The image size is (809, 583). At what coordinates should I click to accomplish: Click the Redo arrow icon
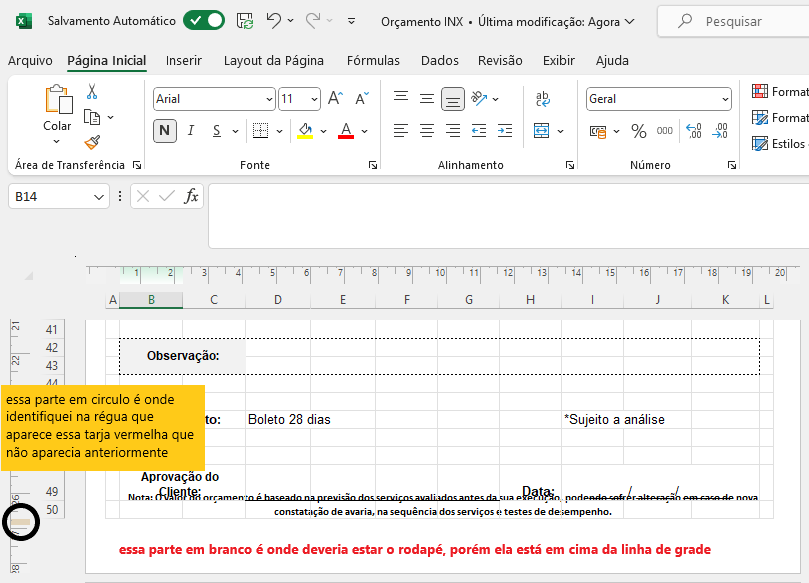[x=313, y=21]
